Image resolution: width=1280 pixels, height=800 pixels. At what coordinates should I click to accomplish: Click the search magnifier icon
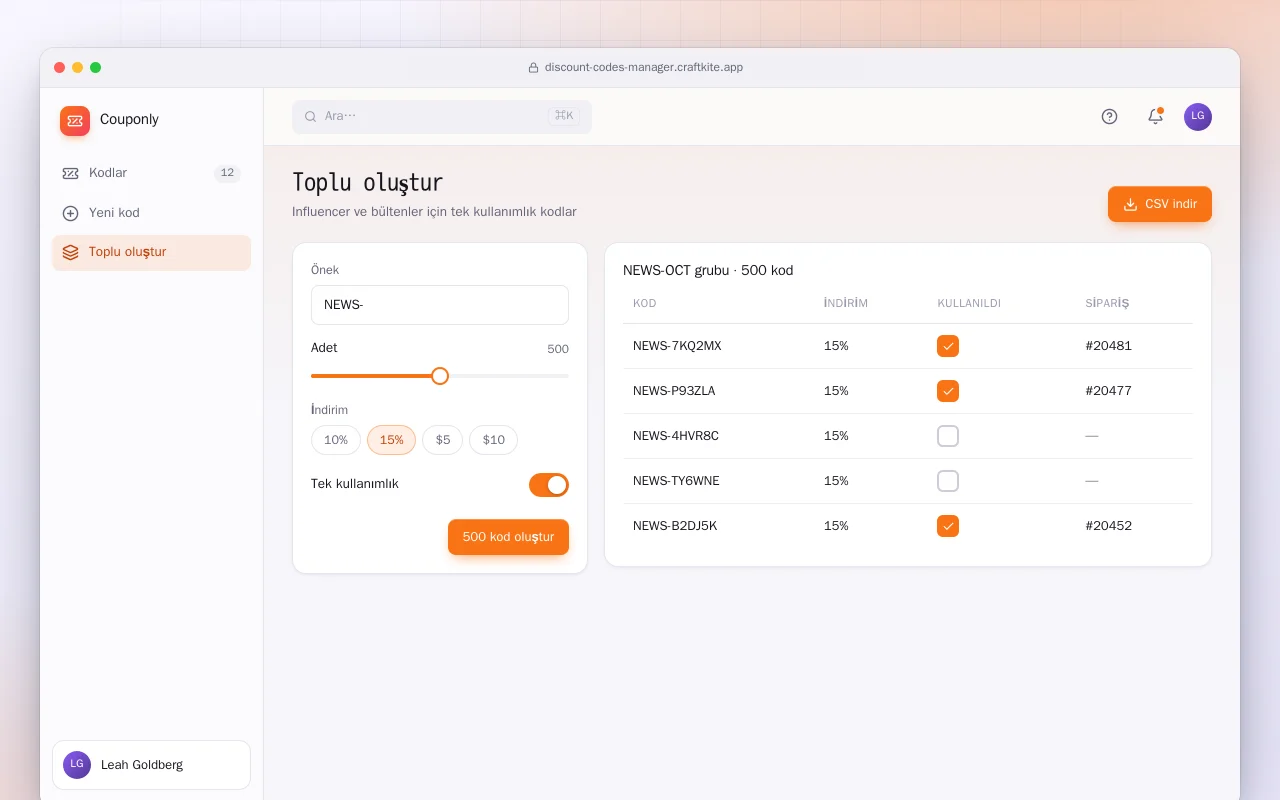click(x=311, y=116)
